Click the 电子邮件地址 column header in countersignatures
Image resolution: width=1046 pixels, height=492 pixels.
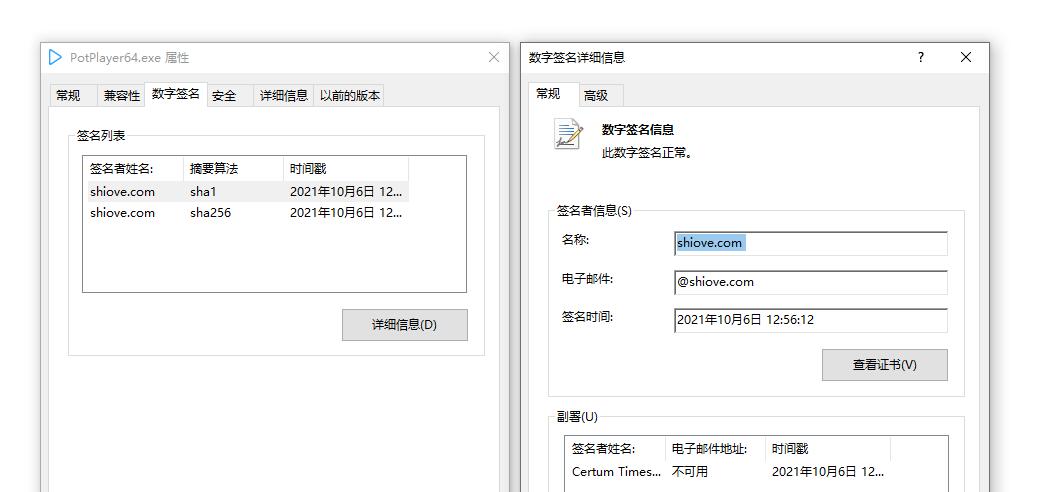tap(715, 449)
